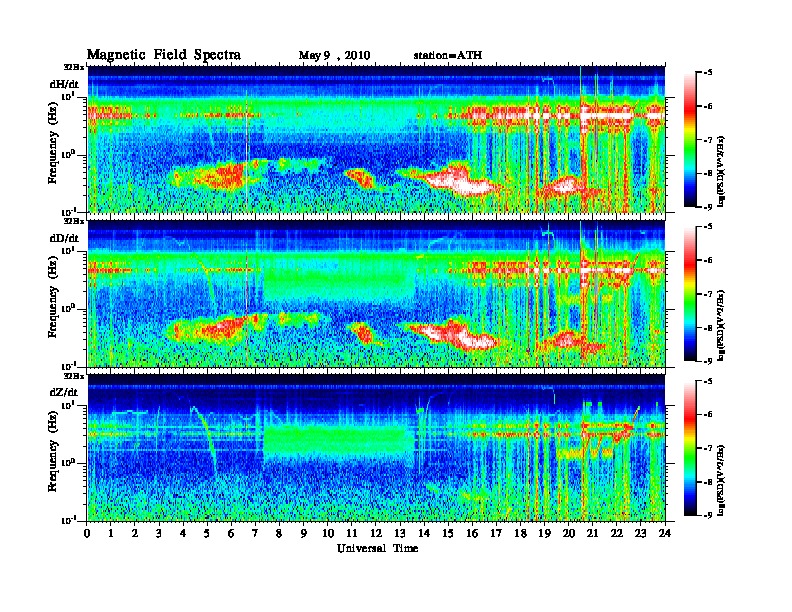Click the "24" tick on the time axis
The height and width of the screenshot is (612, 792).
click(x=665, y=533)
